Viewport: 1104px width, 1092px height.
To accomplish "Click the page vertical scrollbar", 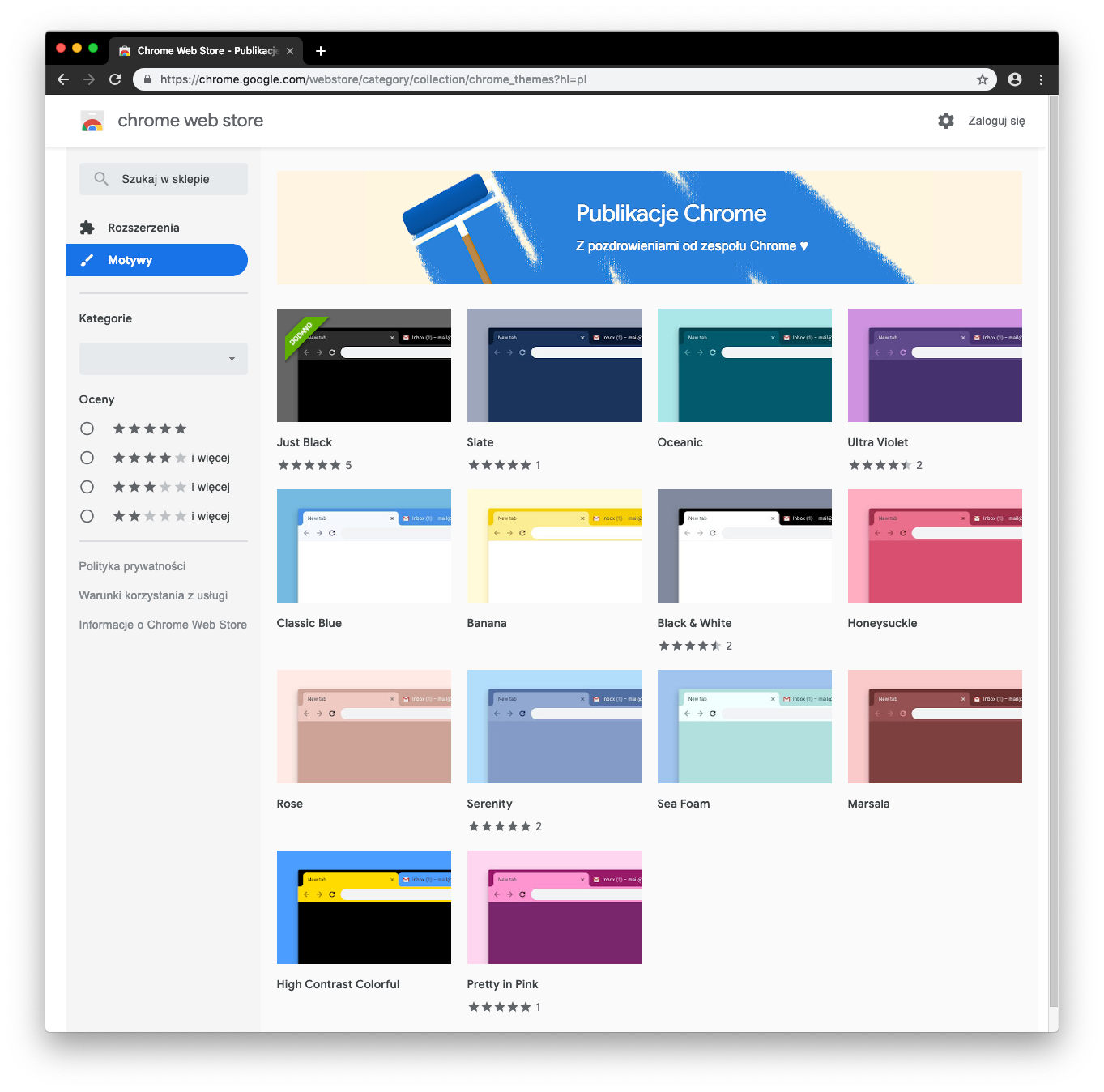I will point(1053,551).
